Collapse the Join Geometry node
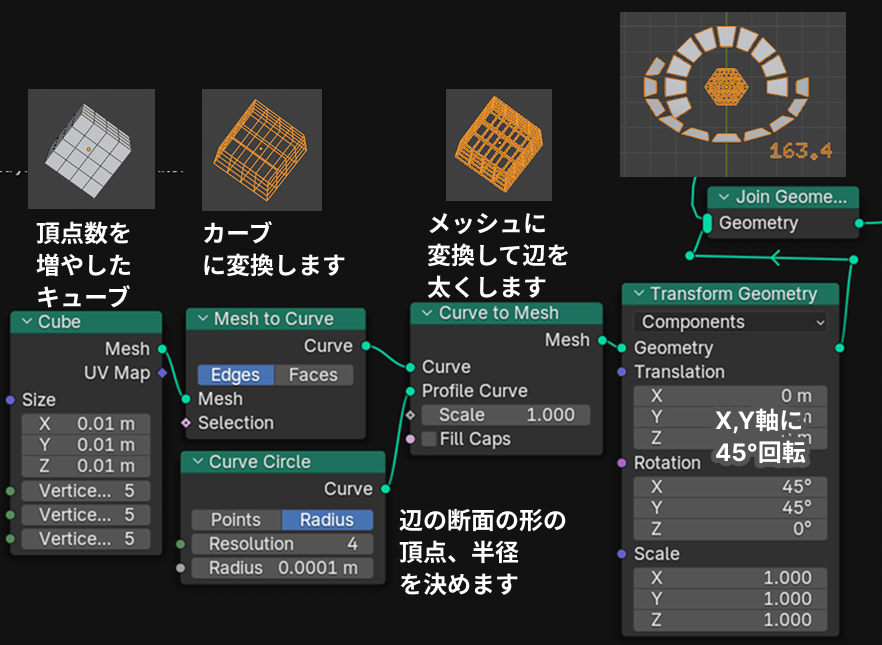 point(722,198)
